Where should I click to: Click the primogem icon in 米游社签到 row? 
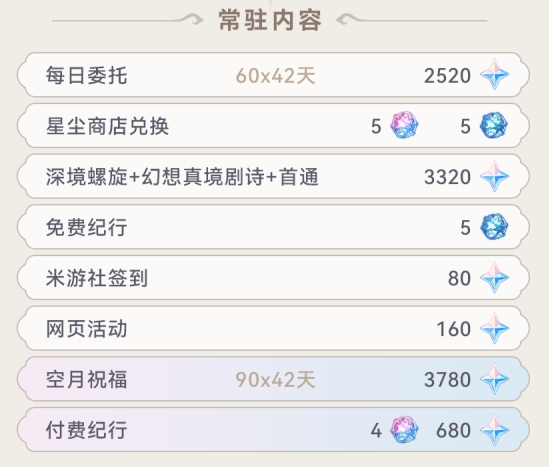(x=494, y=278)
